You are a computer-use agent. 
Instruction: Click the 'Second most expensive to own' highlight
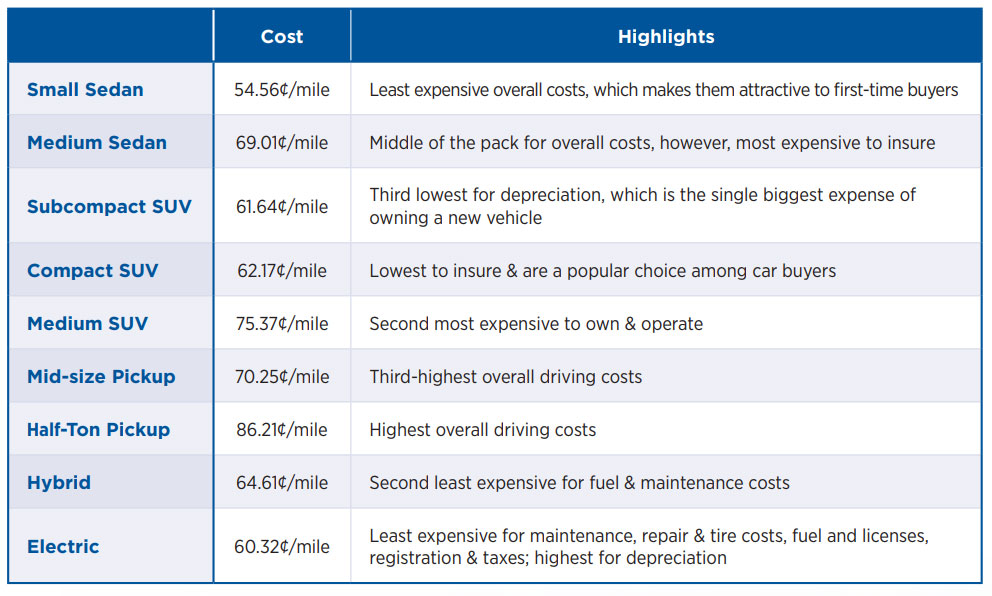pyautogui.click(x=536, y=324)
